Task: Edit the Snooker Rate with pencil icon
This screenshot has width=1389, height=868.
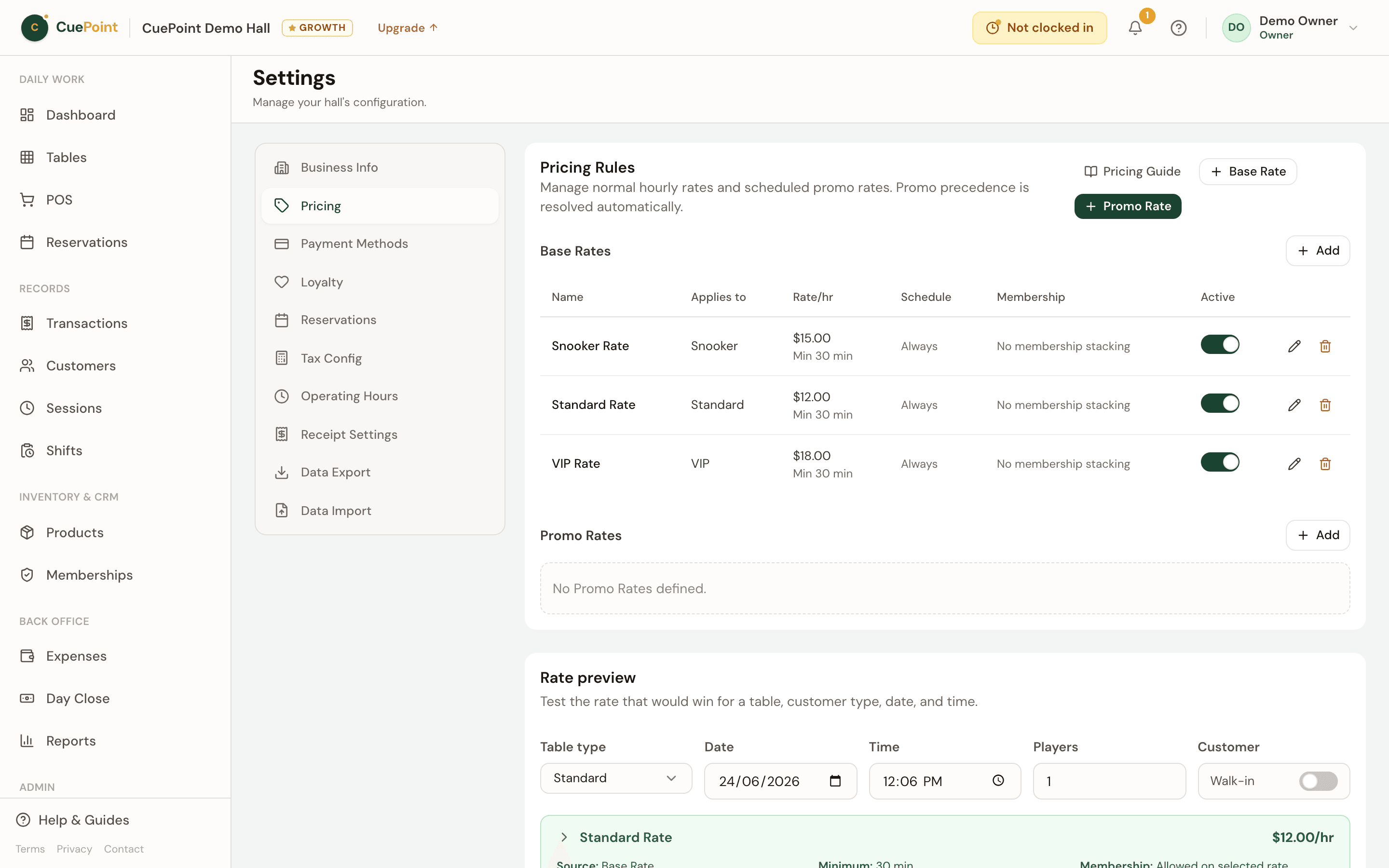Action: click(1294, 346)
